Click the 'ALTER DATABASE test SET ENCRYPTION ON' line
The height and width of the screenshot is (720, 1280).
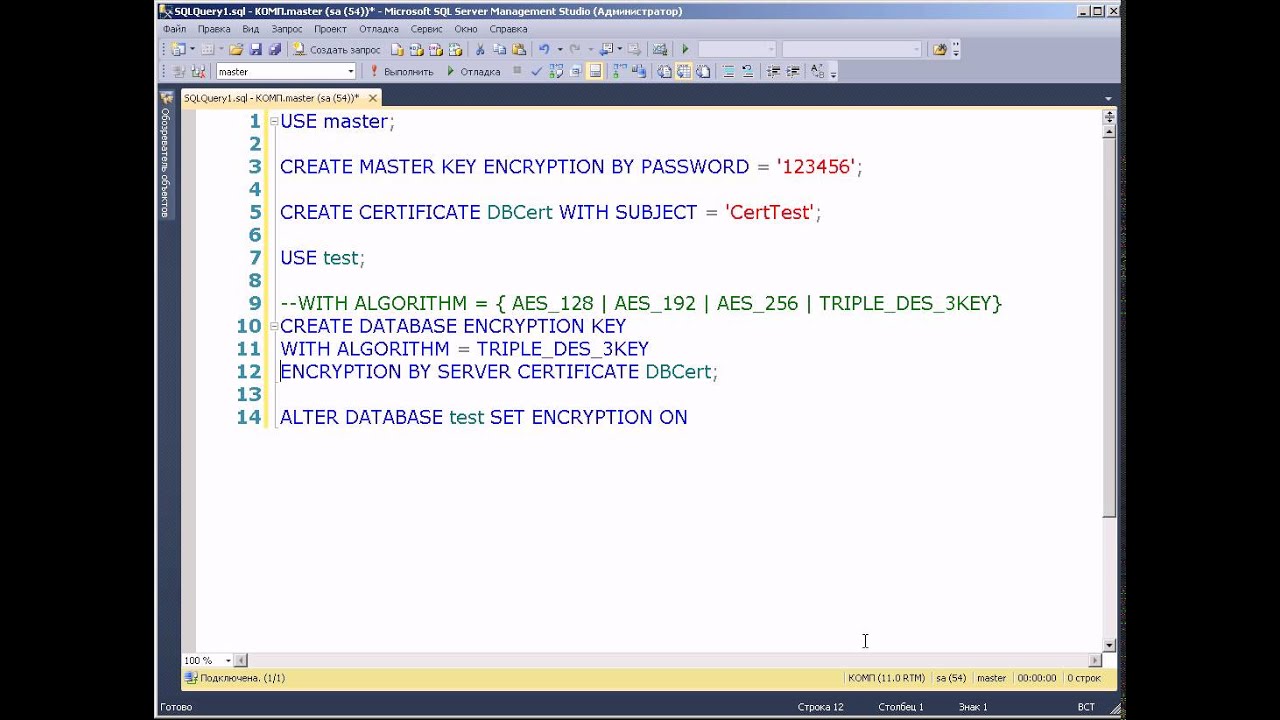(483, 417)
